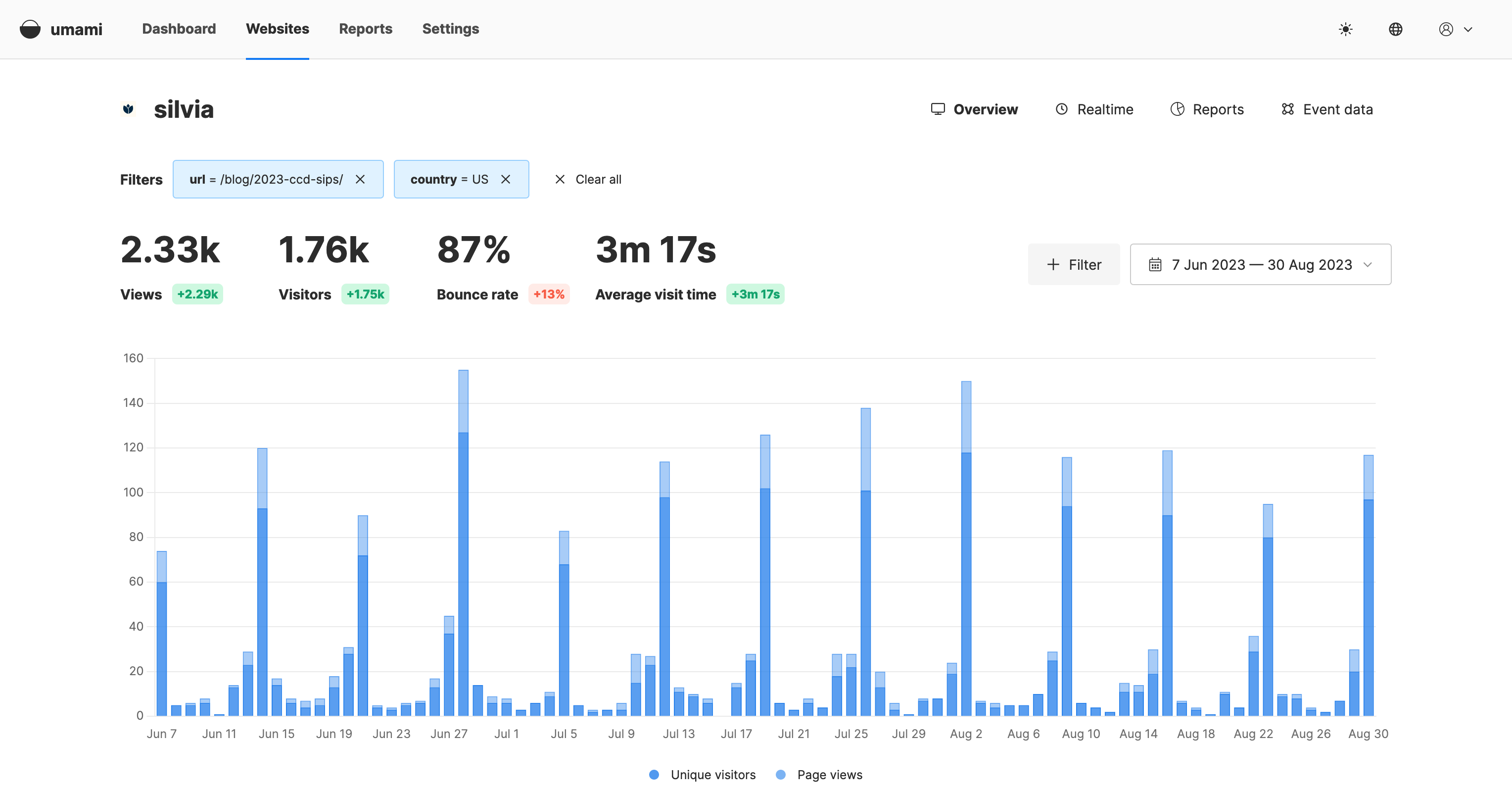Click the globe/language icon top right

(x=1396, y=29)
